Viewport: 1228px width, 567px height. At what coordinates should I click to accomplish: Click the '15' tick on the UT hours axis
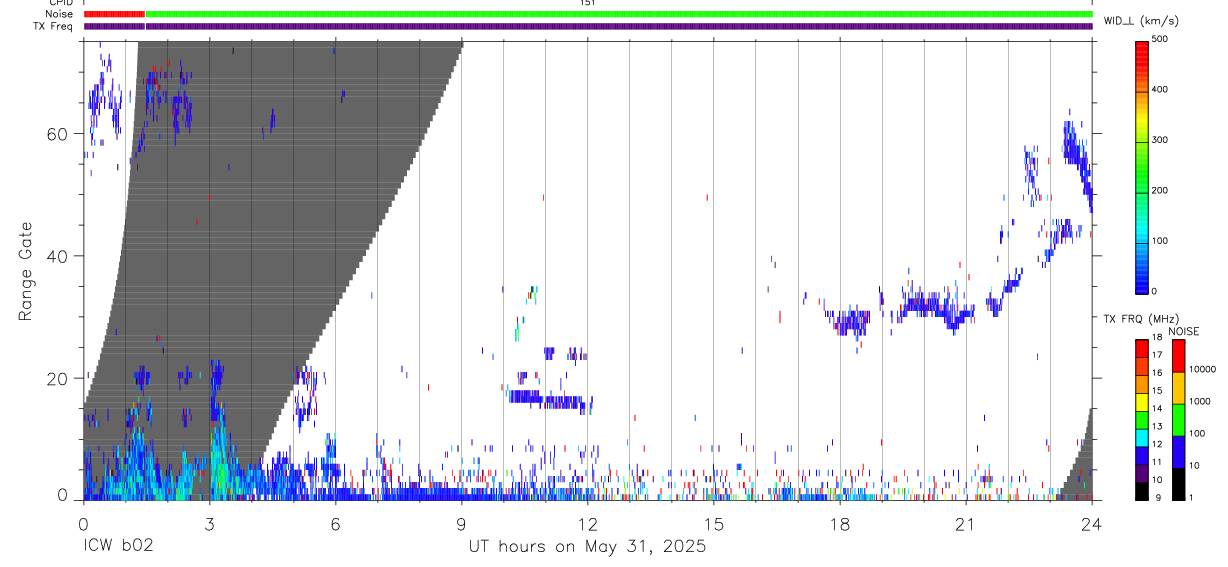714,524
